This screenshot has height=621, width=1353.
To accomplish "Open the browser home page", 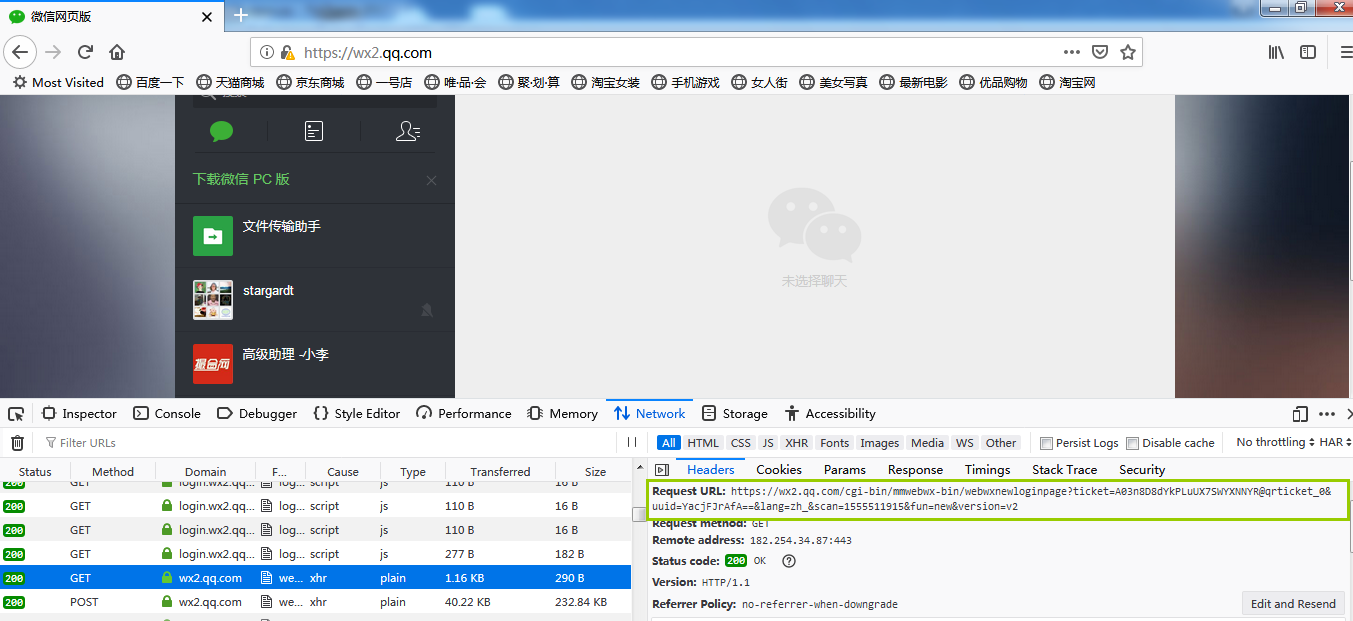I will [117, 52].
